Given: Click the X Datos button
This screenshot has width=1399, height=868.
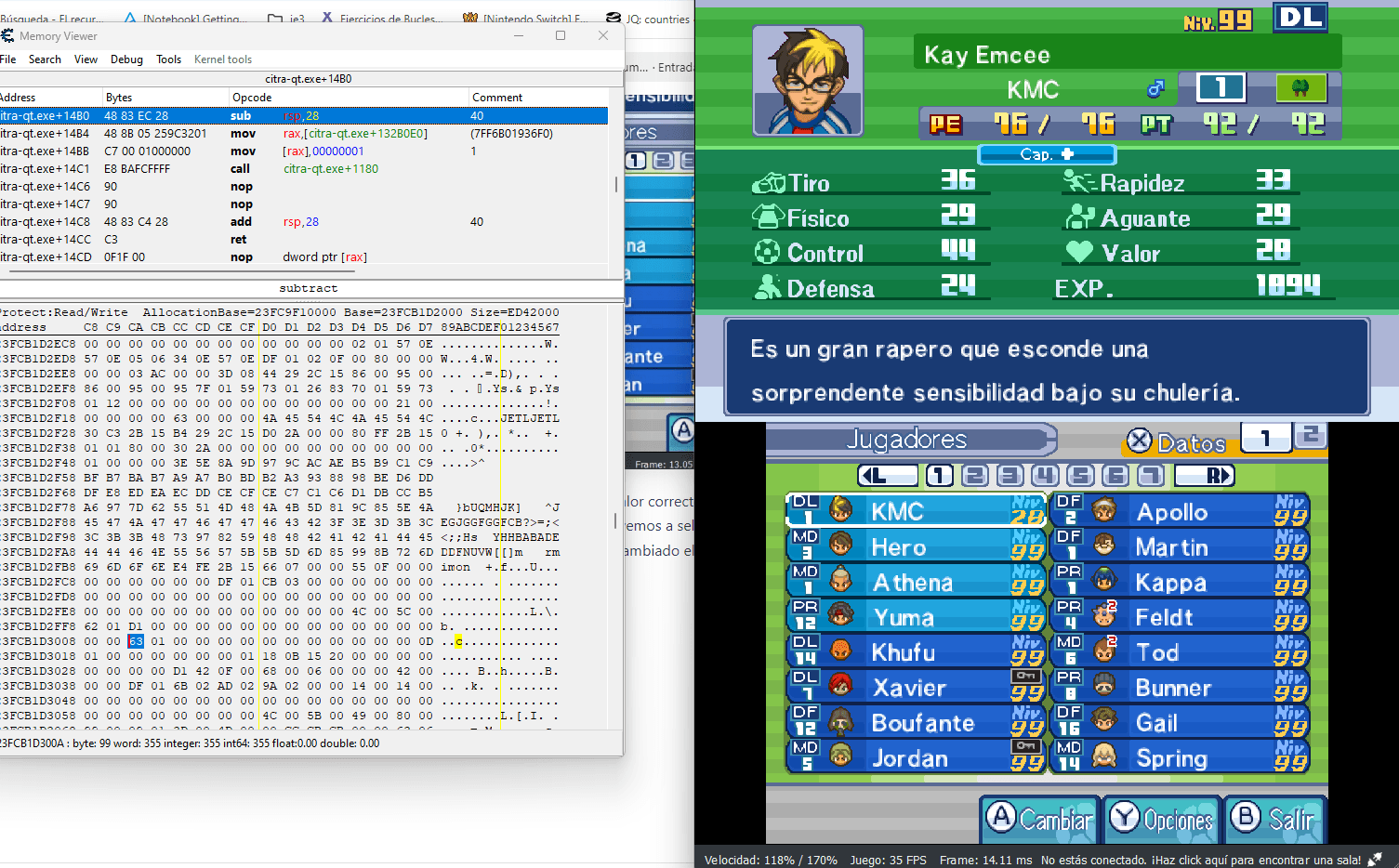Looking at the screenshot, I should coord(1176,441).
